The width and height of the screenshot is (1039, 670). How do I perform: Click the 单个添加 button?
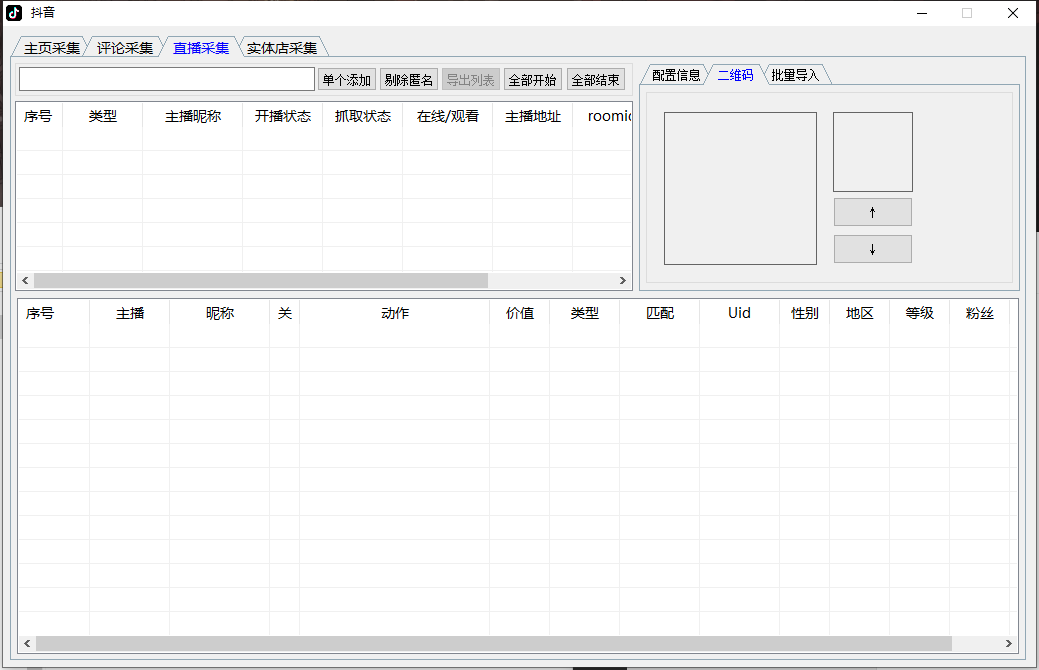pos(347,80)
